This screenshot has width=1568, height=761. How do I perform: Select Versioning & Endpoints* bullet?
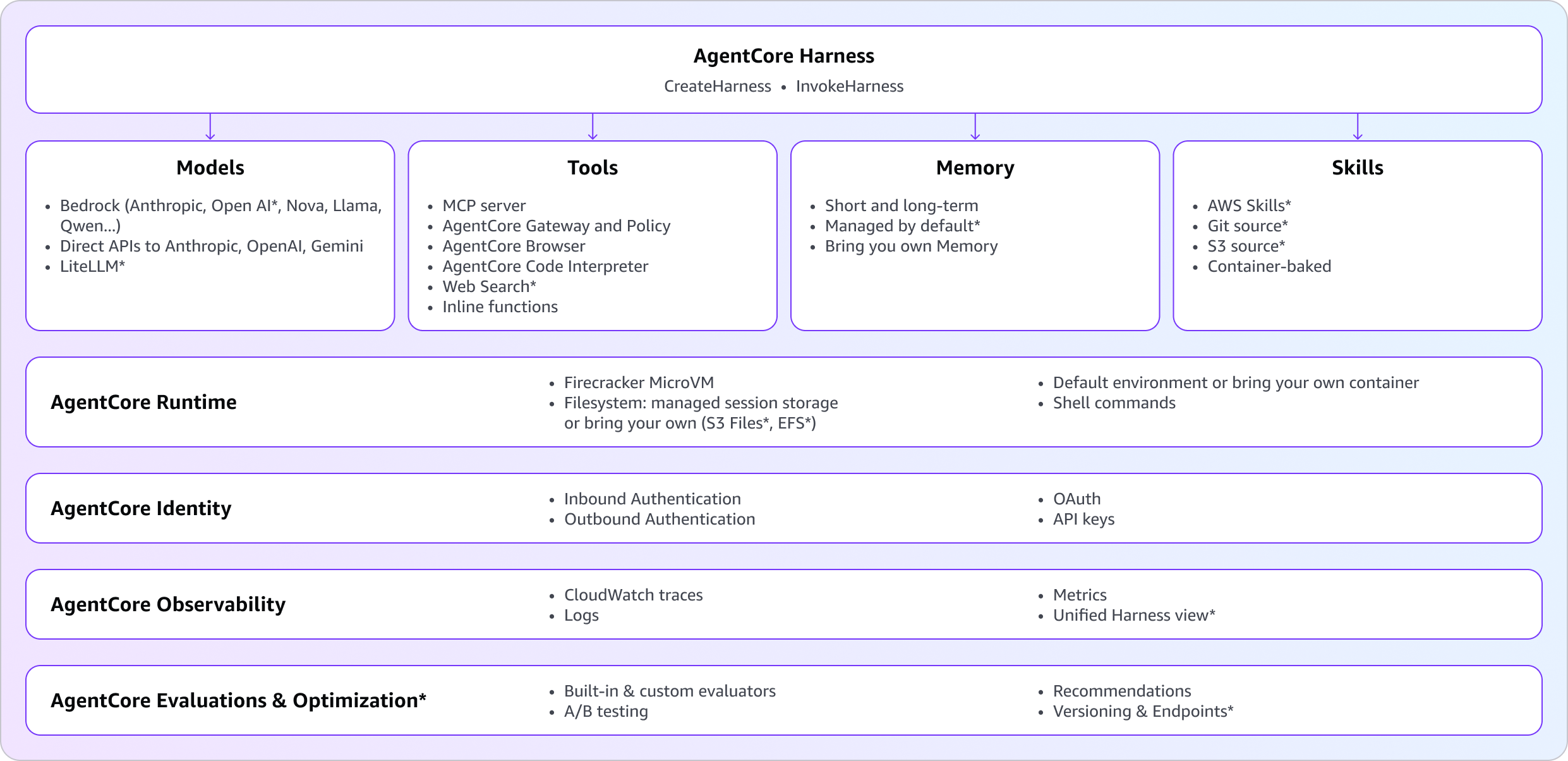[1143, 711]
